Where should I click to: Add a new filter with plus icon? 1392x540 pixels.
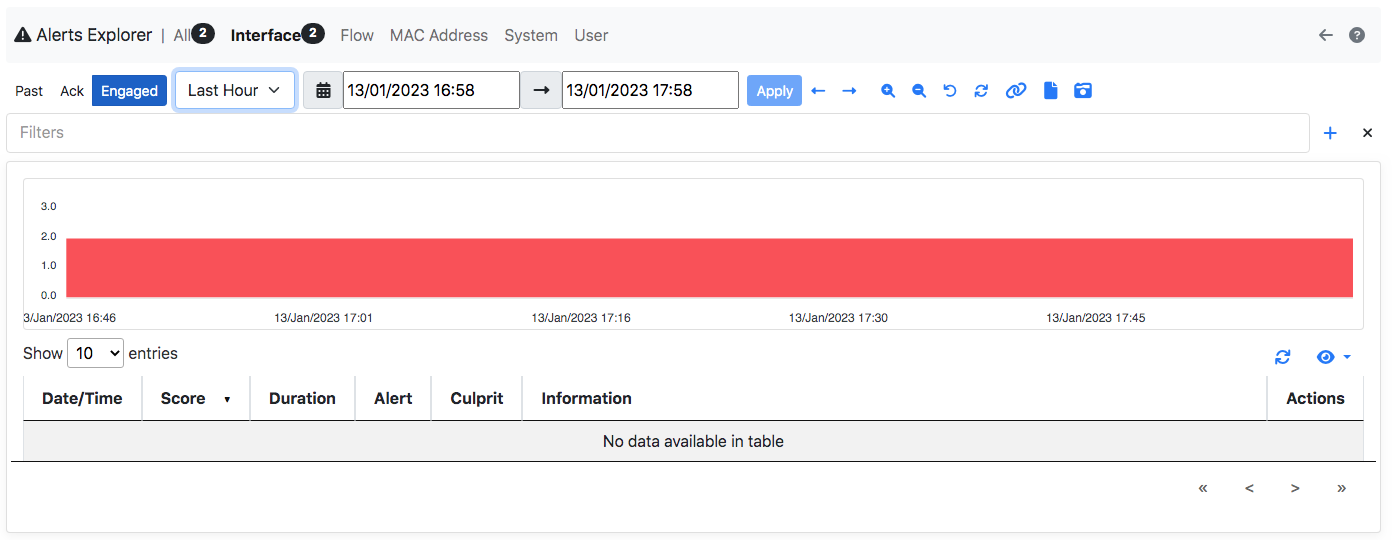coord(1330,133)
